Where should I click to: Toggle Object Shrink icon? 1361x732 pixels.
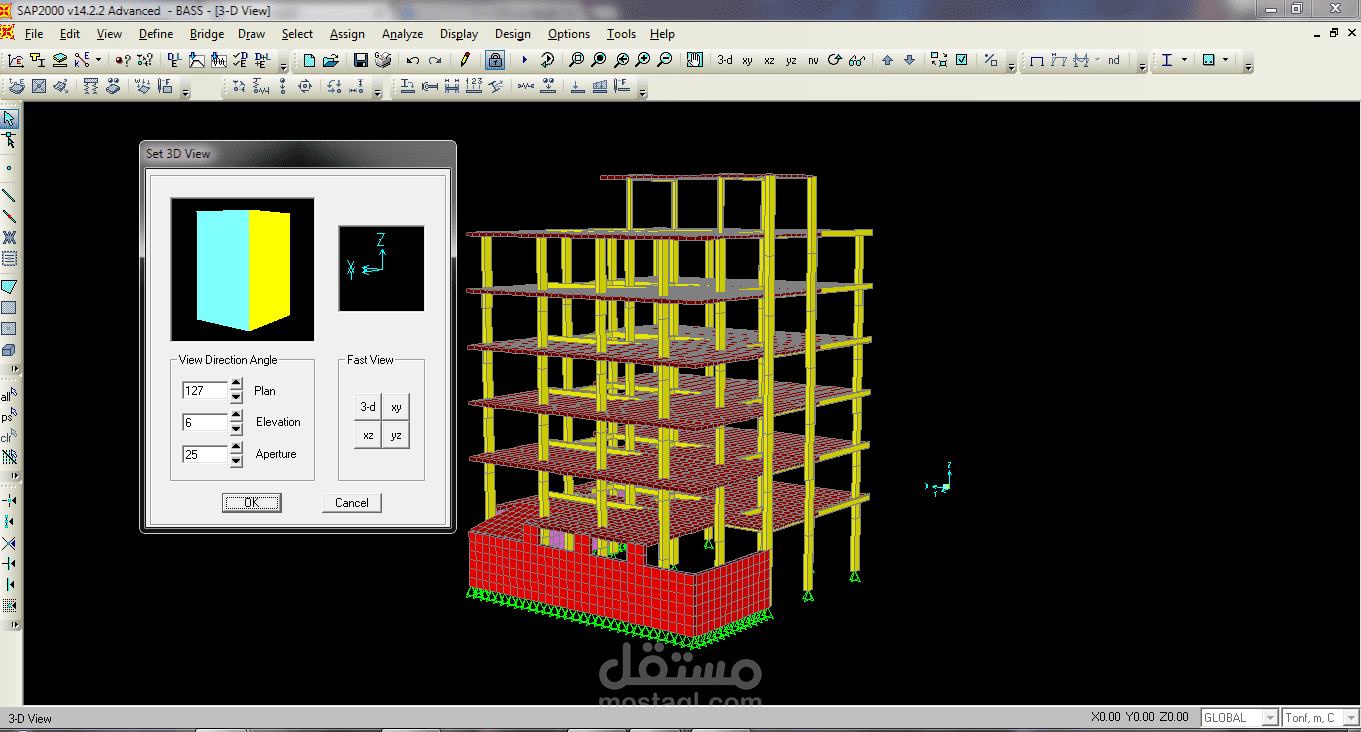[939, 60]
